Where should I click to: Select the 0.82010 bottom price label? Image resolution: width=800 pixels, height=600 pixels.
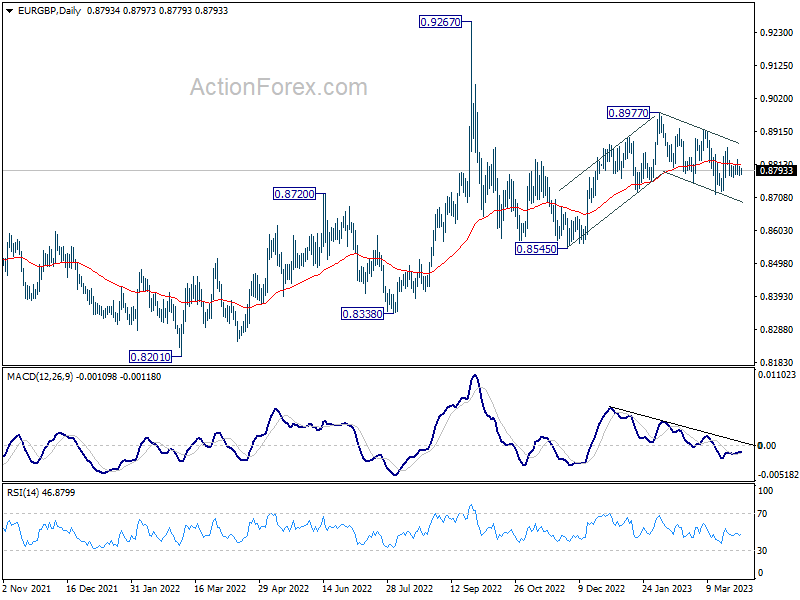pyautogui.click(x=150, y=357)
